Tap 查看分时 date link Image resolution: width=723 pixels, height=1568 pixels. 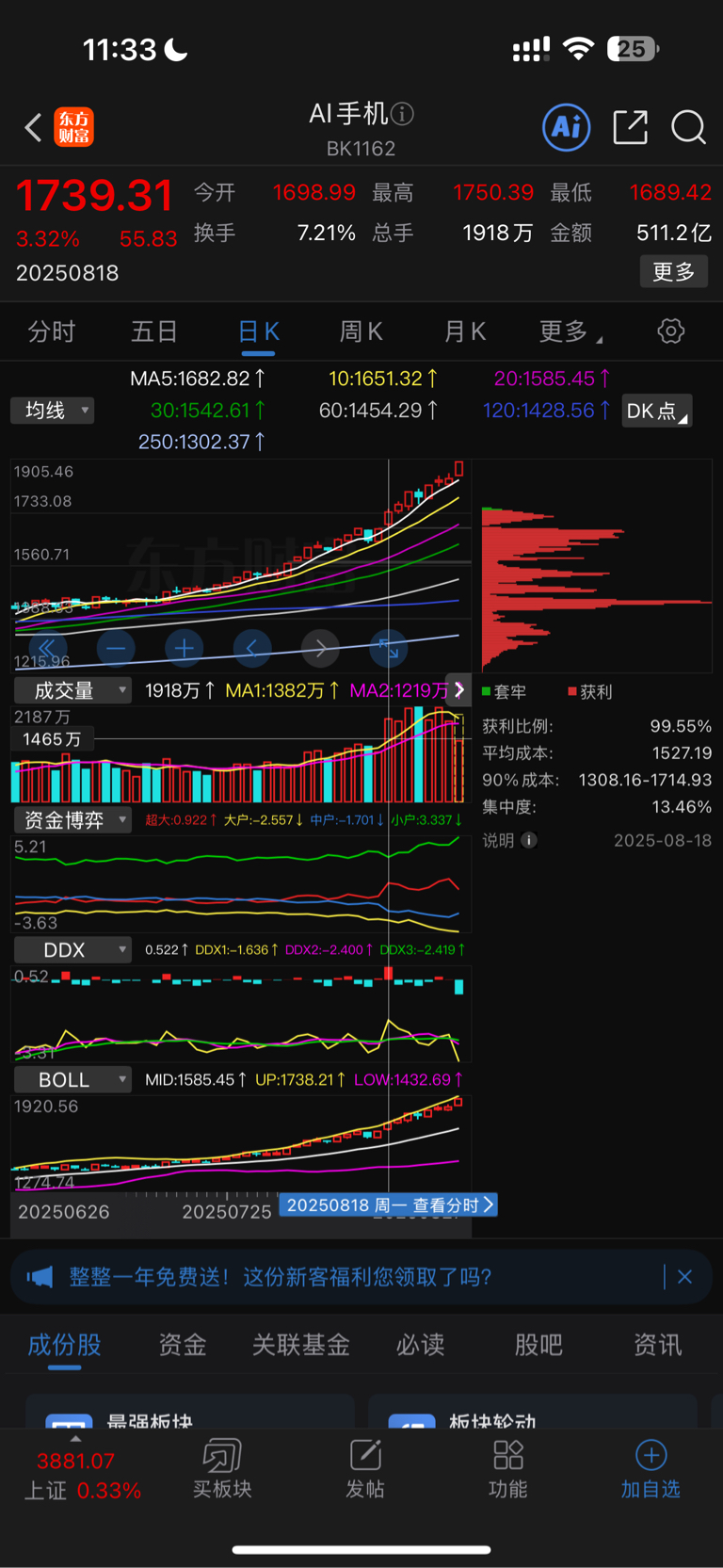pos(388,1205)
